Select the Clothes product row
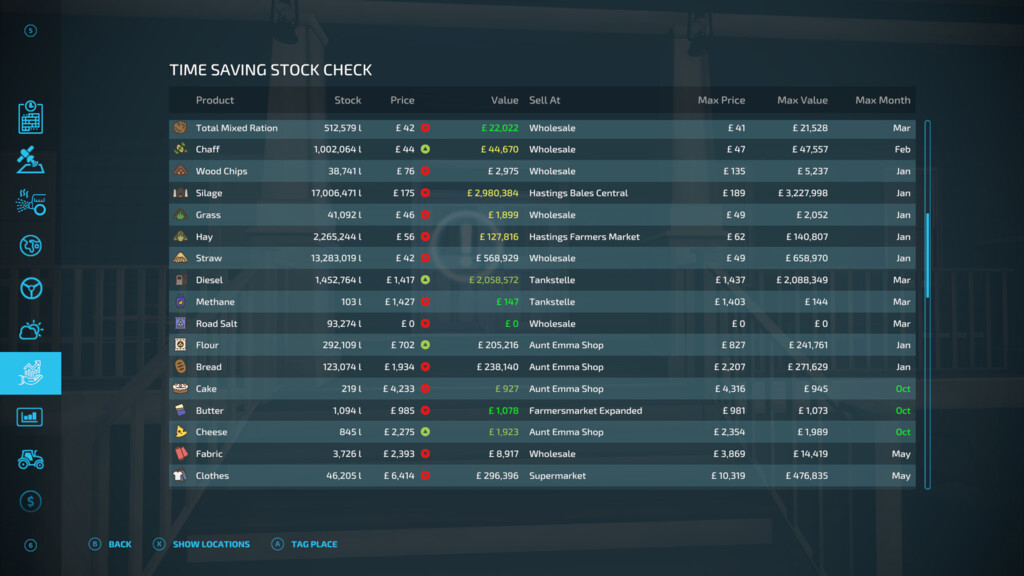1024x576 pixels. click(540, 476)
